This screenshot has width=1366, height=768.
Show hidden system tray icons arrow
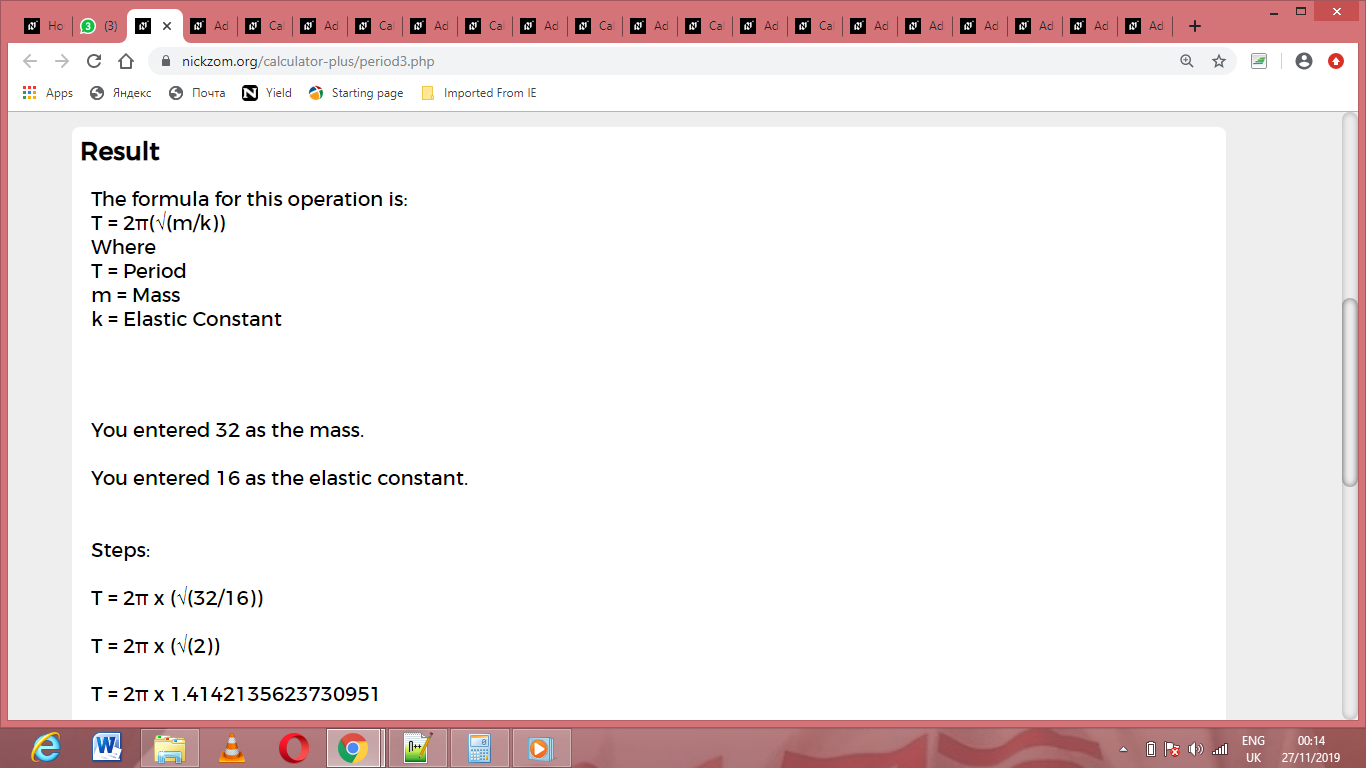[x=1124, y=749]
